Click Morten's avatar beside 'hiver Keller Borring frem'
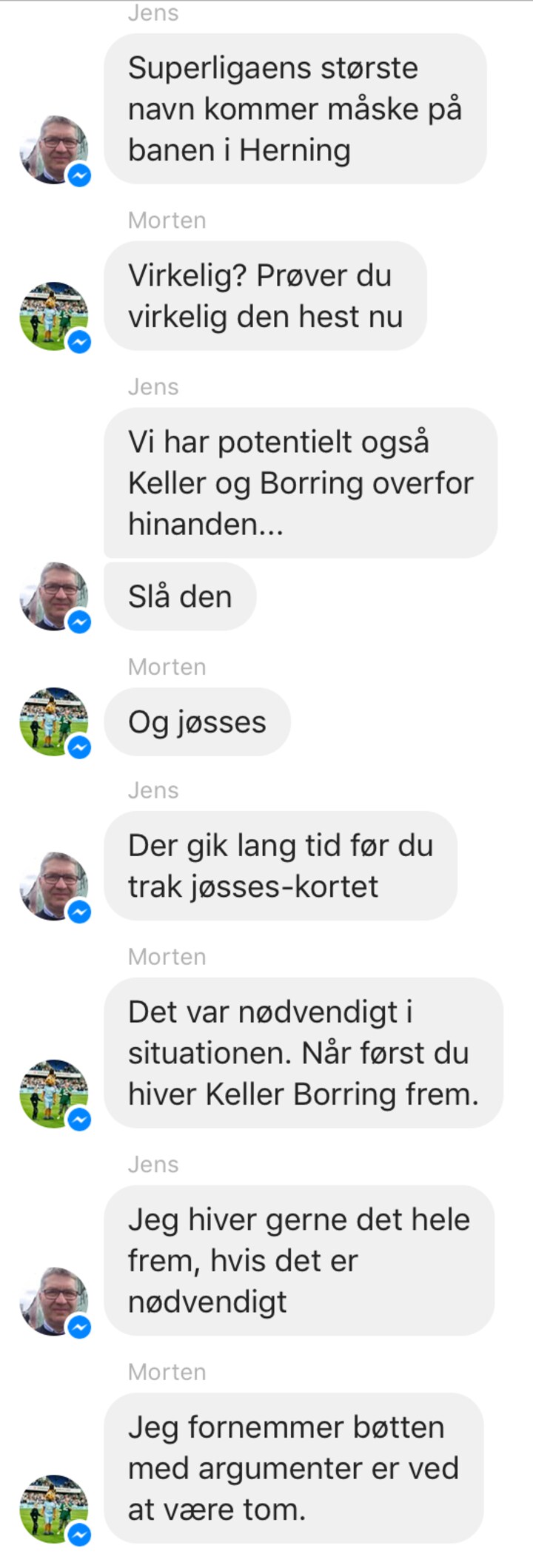This screenshot has height=1568, width=533. pos(54,1093)
